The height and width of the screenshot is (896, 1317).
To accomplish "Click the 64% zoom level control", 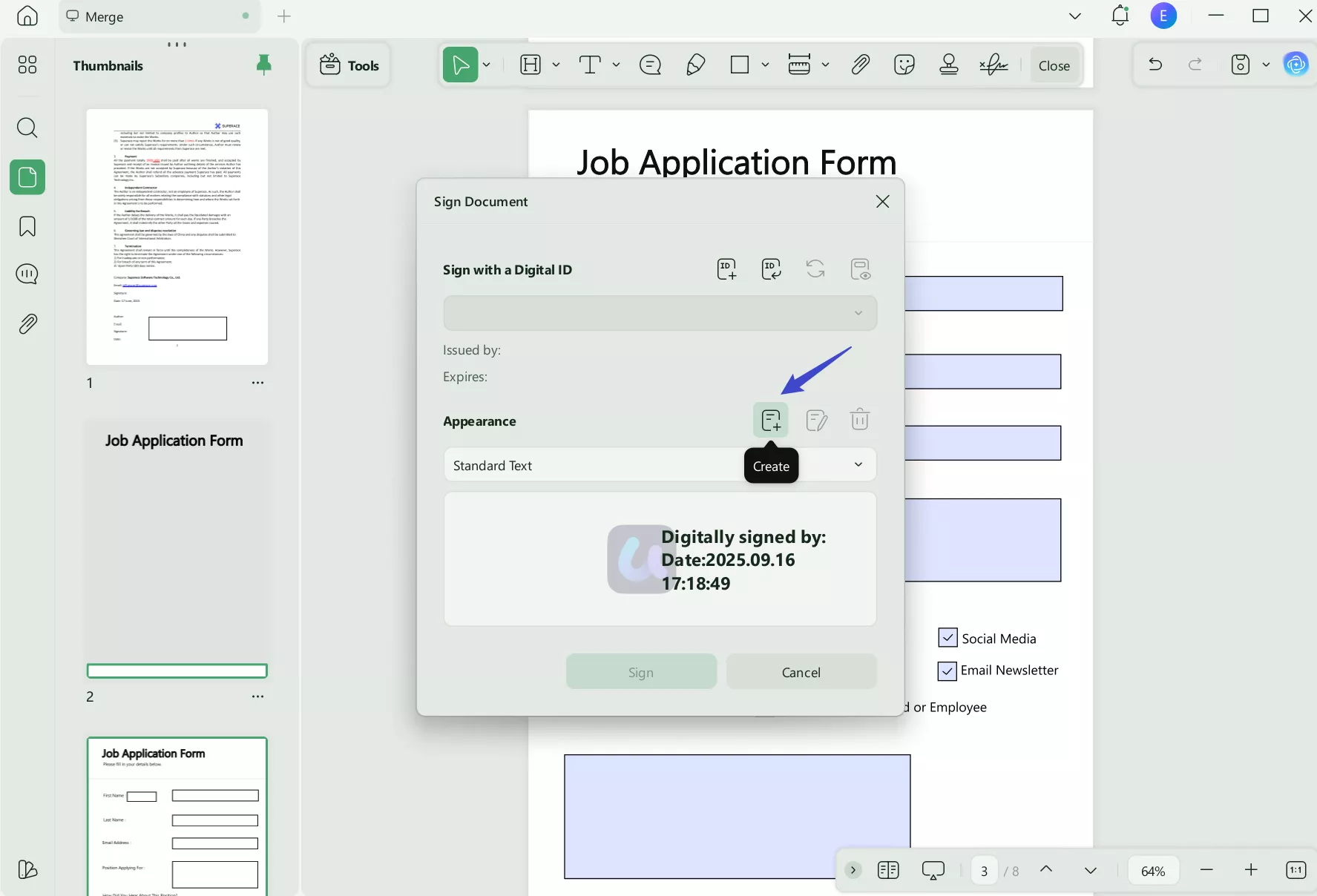I will click(1152, 870).
